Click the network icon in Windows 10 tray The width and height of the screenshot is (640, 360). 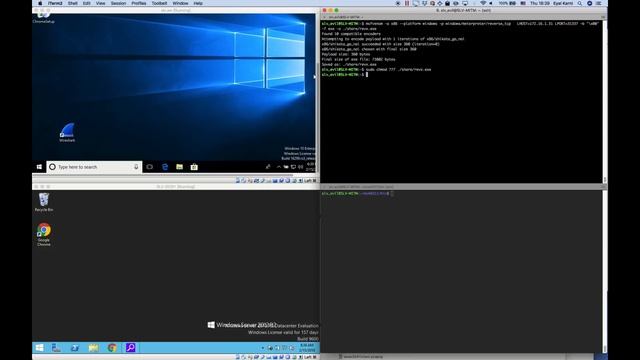pyautogui.click(x=293, y=167)
